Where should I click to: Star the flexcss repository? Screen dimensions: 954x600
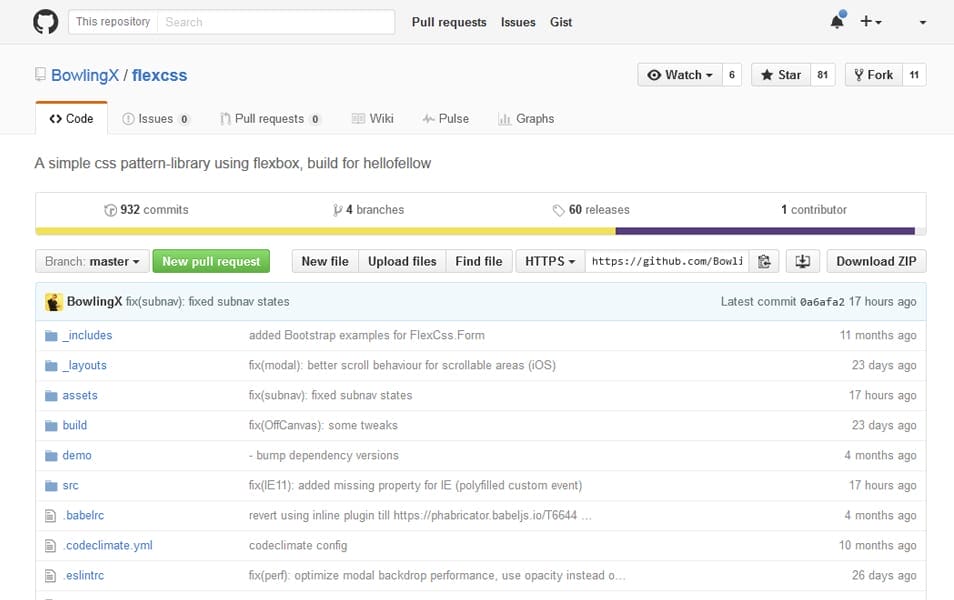[x=781, y=75]
